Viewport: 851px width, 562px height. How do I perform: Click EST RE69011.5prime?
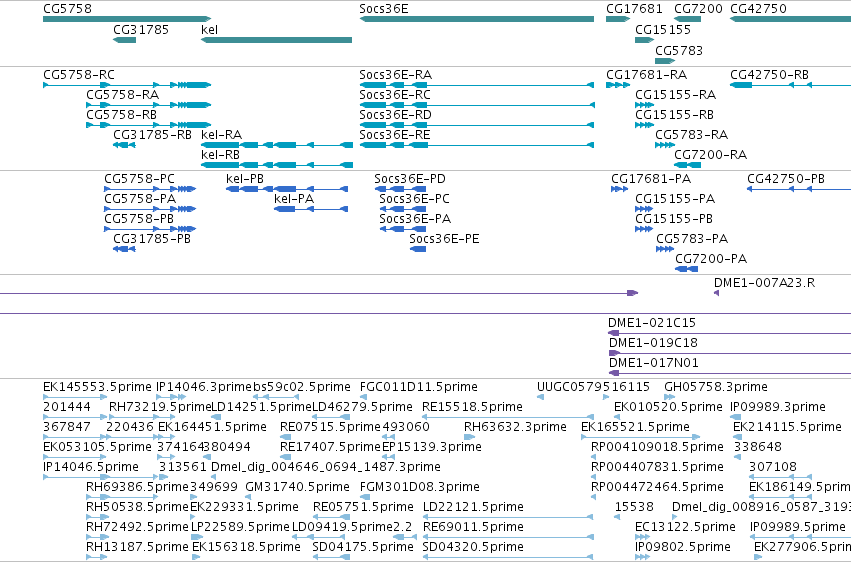click(508, 537)
